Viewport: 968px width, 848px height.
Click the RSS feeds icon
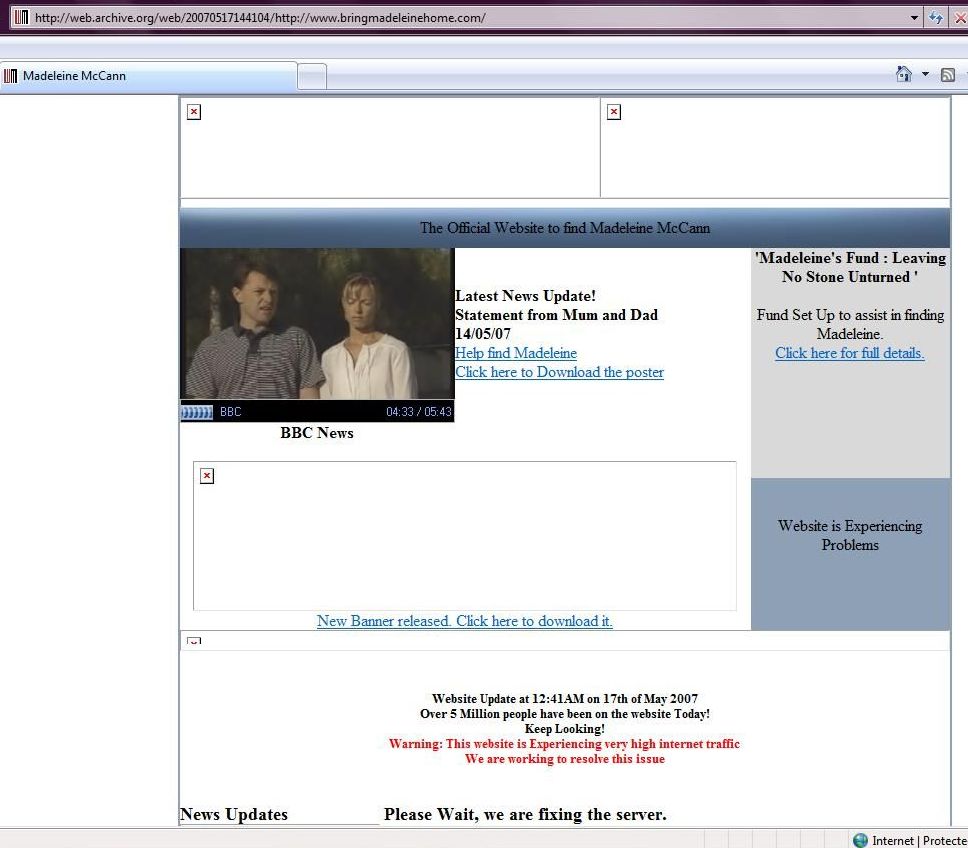coord(948,75)
